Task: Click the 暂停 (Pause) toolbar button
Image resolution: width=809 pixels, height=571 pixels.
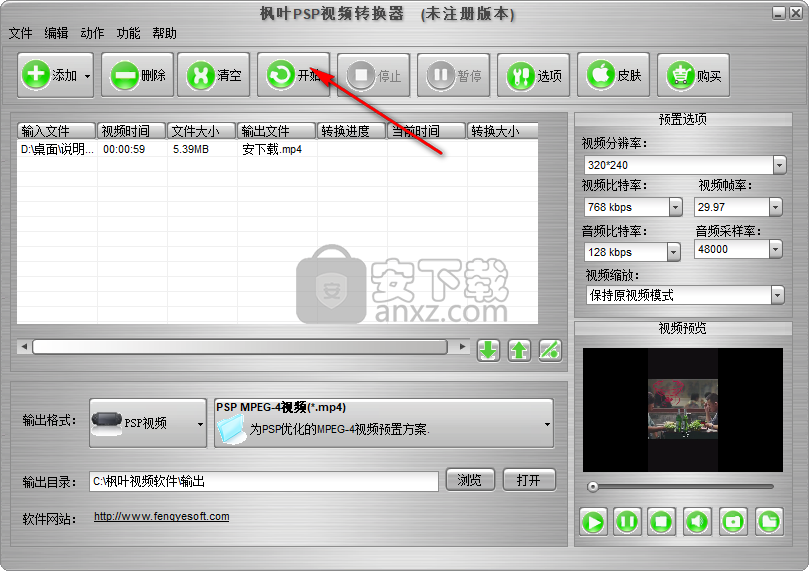Action: pos(454,75)
